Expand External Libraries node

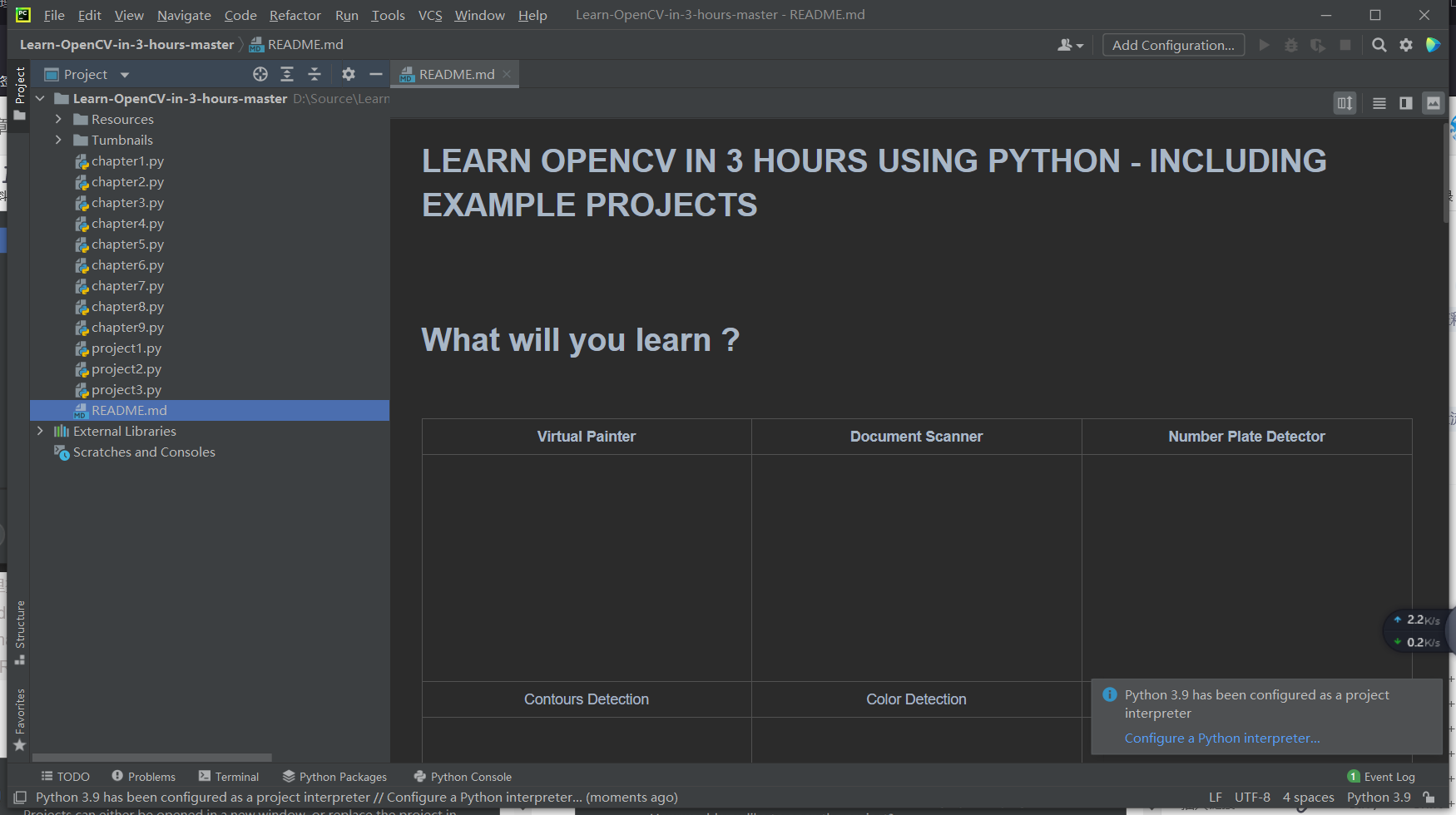tap(40, 431)
